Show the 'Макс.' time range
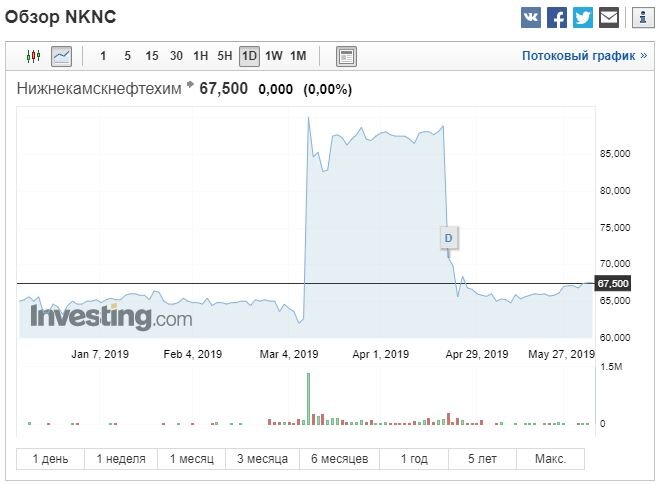 click(x=550, y=459)
